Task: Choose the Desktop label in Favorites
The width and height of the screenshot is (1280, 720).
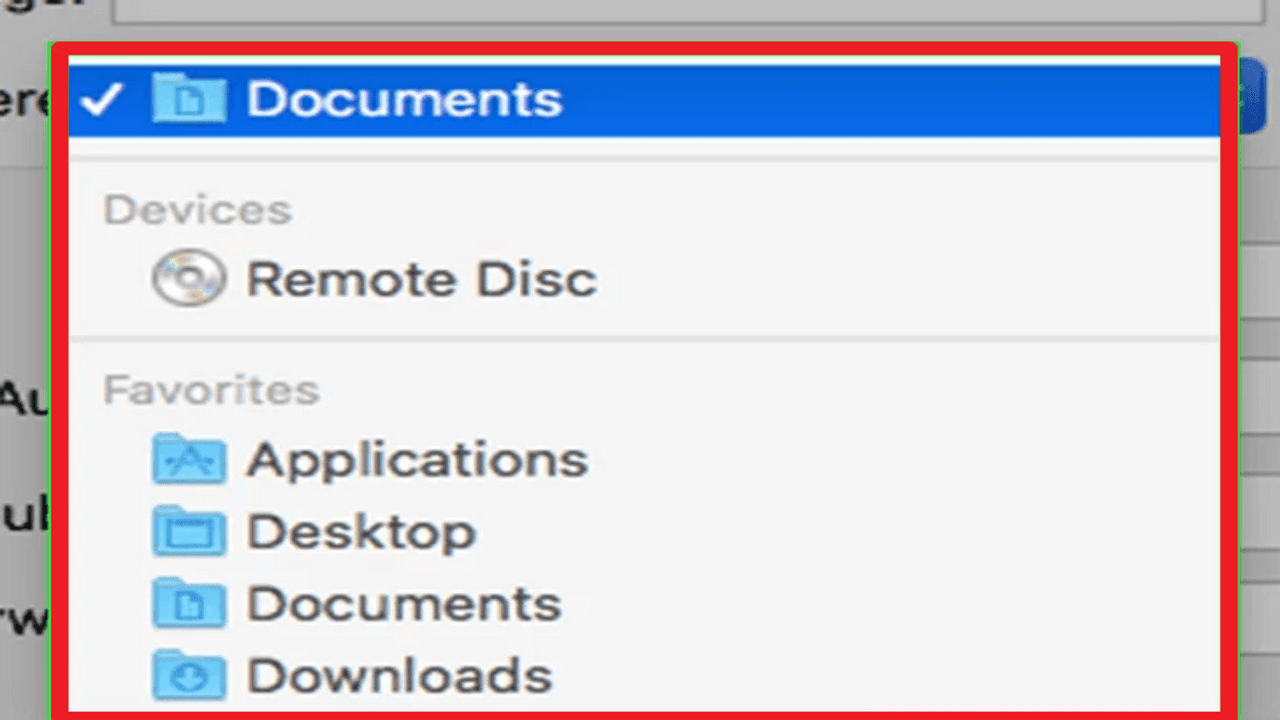Action: pyautogui.click(x=361, y=531)
